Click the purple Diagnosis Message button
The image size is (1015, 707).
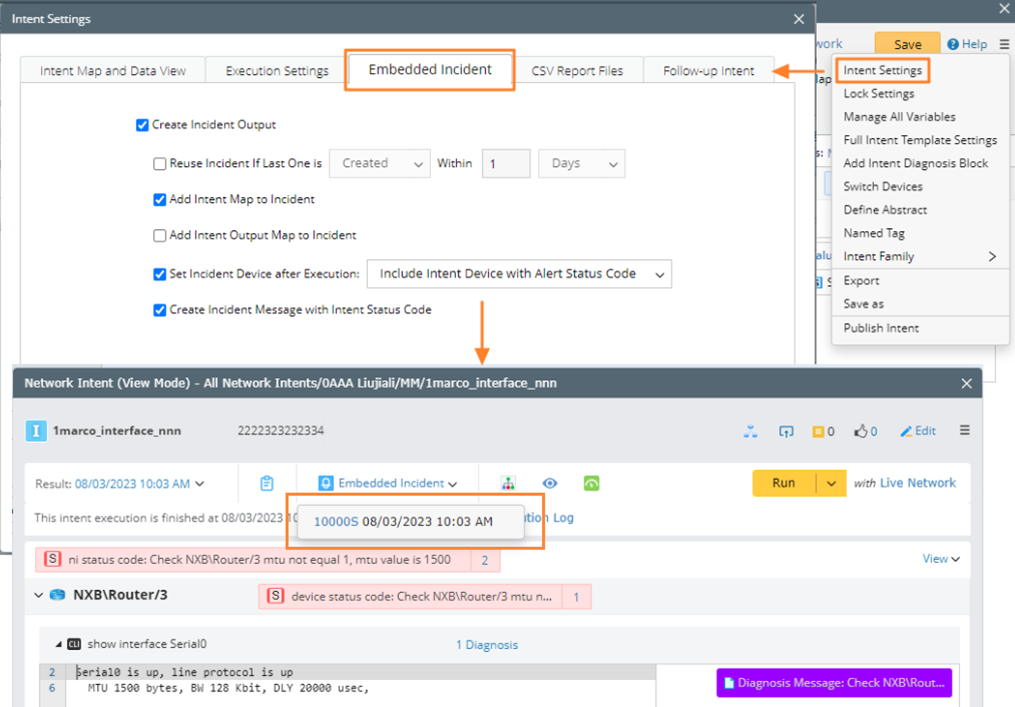pyautogui.click(x=834, y=683)
